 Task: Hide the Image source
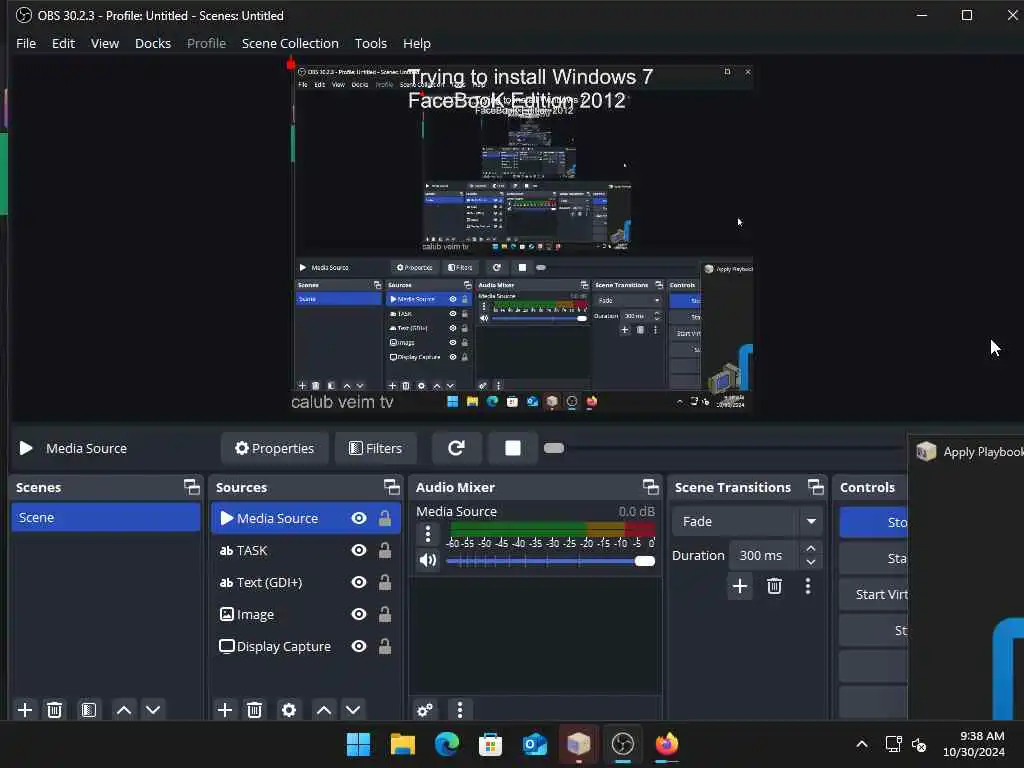coord(359,614)
